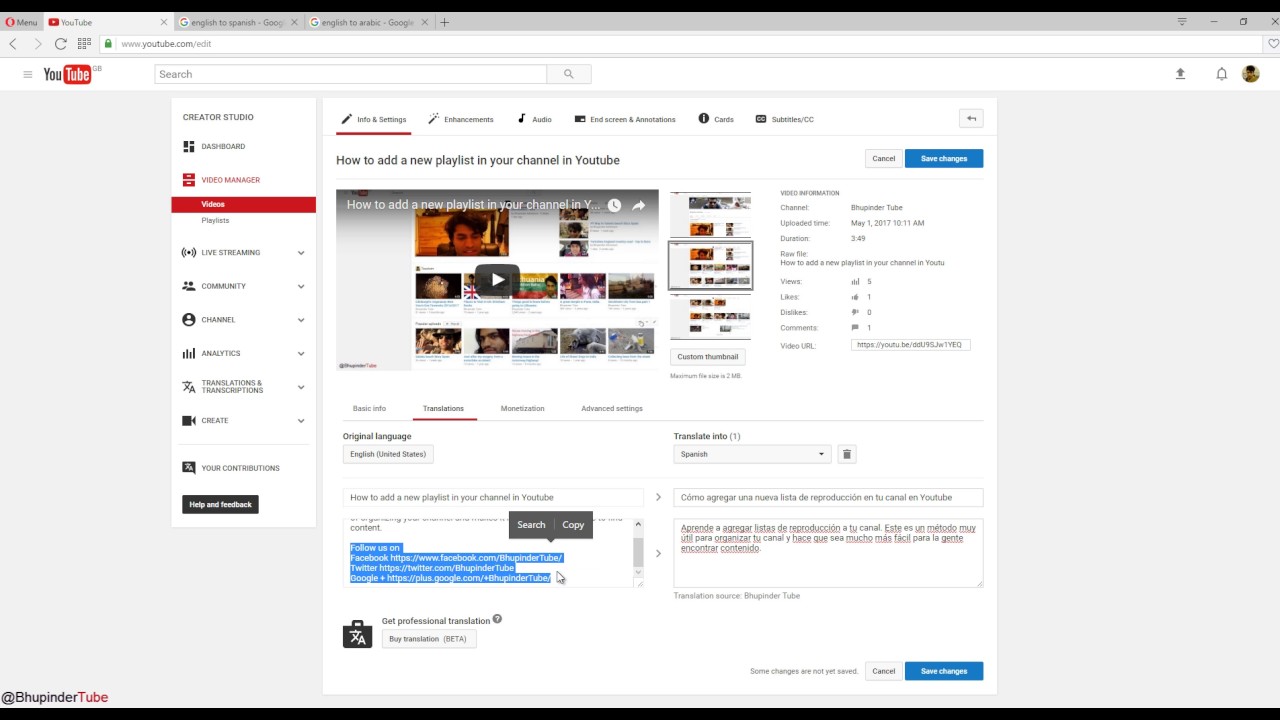Switch to Info & Settings tab
1280x720 pixels.
[x=373, y=119]
